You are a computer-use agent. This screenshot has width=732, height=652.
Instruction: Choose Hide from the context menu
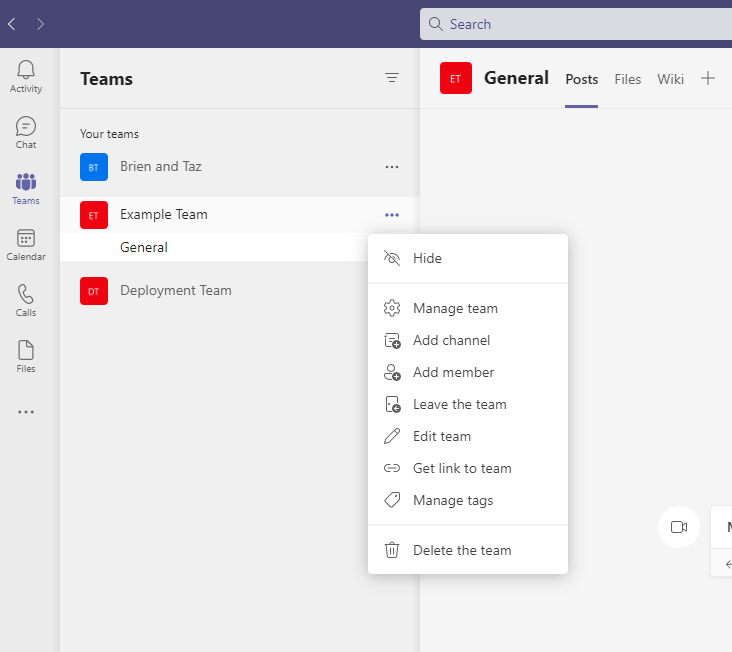tap(468, 258)
